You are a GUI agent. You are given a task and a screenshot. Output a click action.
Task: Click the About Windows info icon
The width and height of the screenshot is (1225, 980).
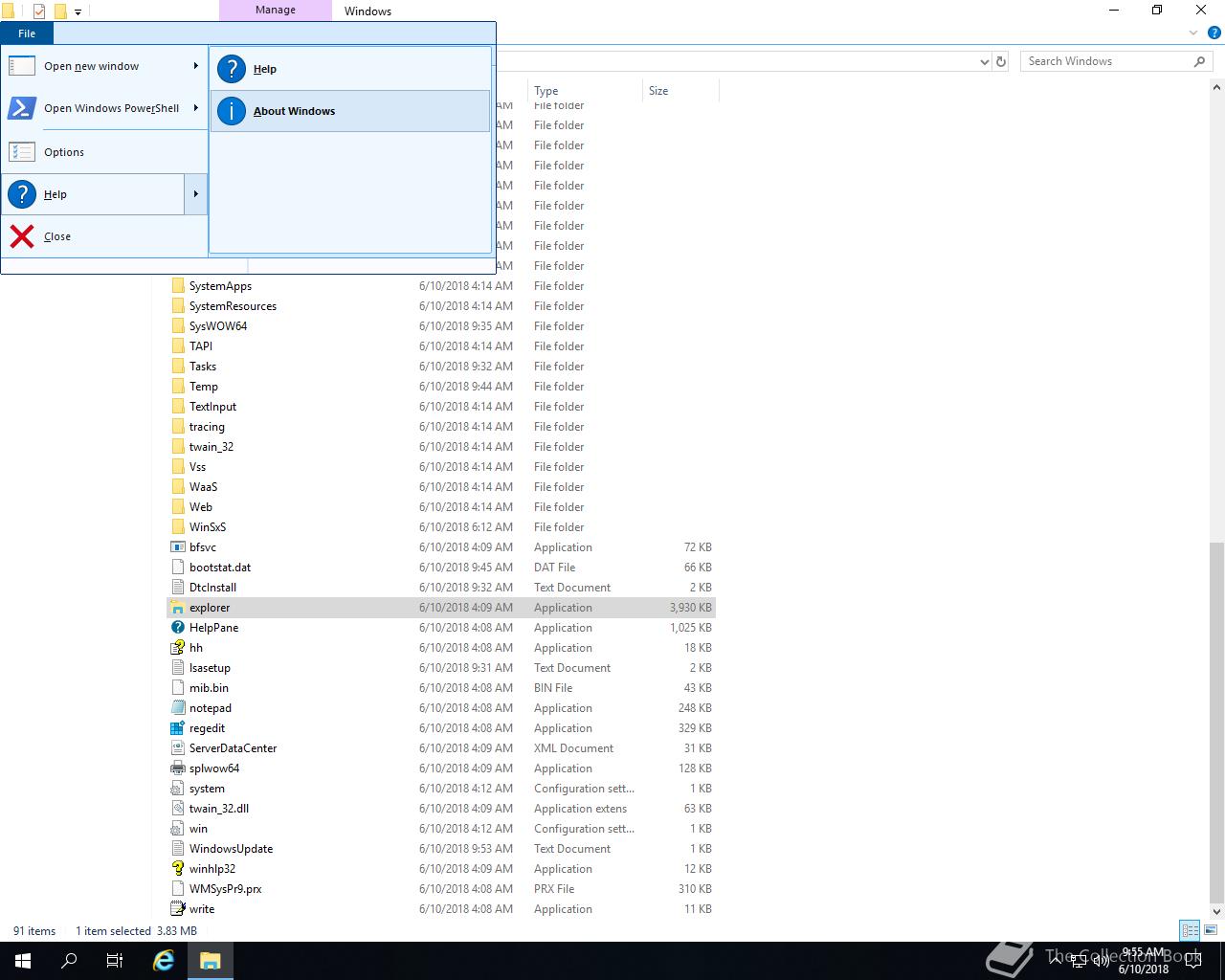(x=232, y=111)
